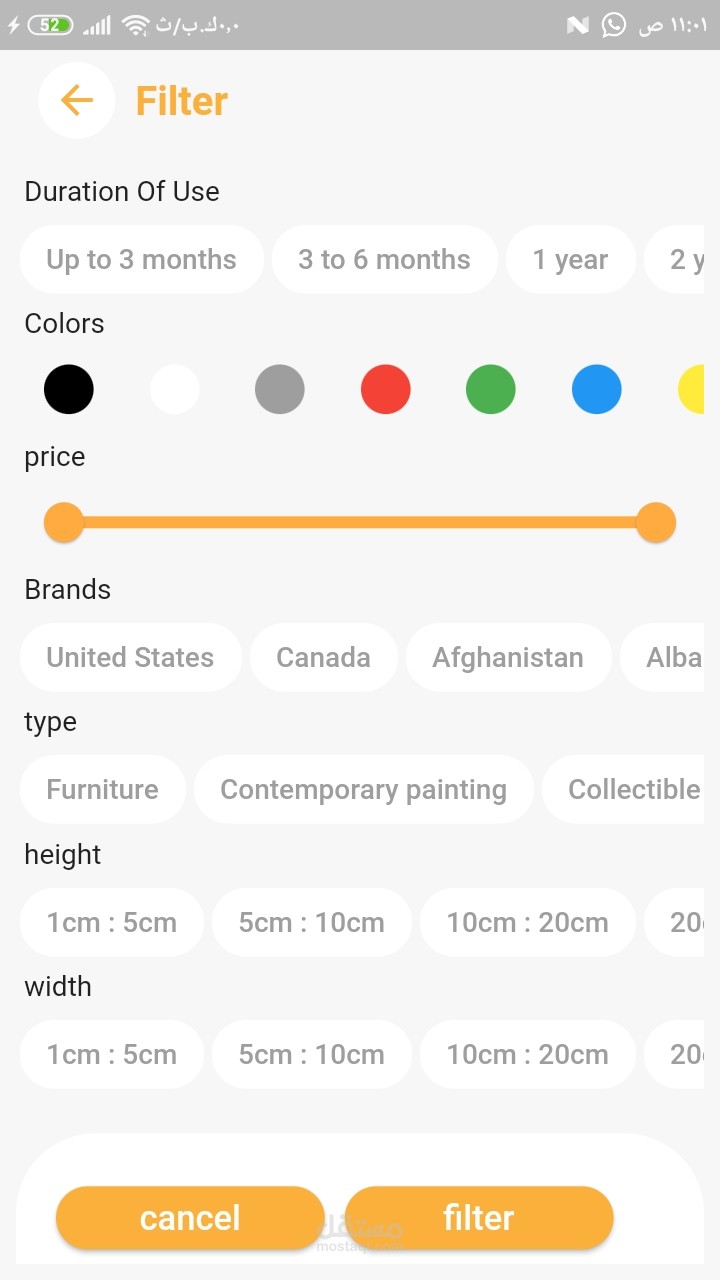
Task: Select the "Furniture" type chip
Action: [x=102, y=790]
